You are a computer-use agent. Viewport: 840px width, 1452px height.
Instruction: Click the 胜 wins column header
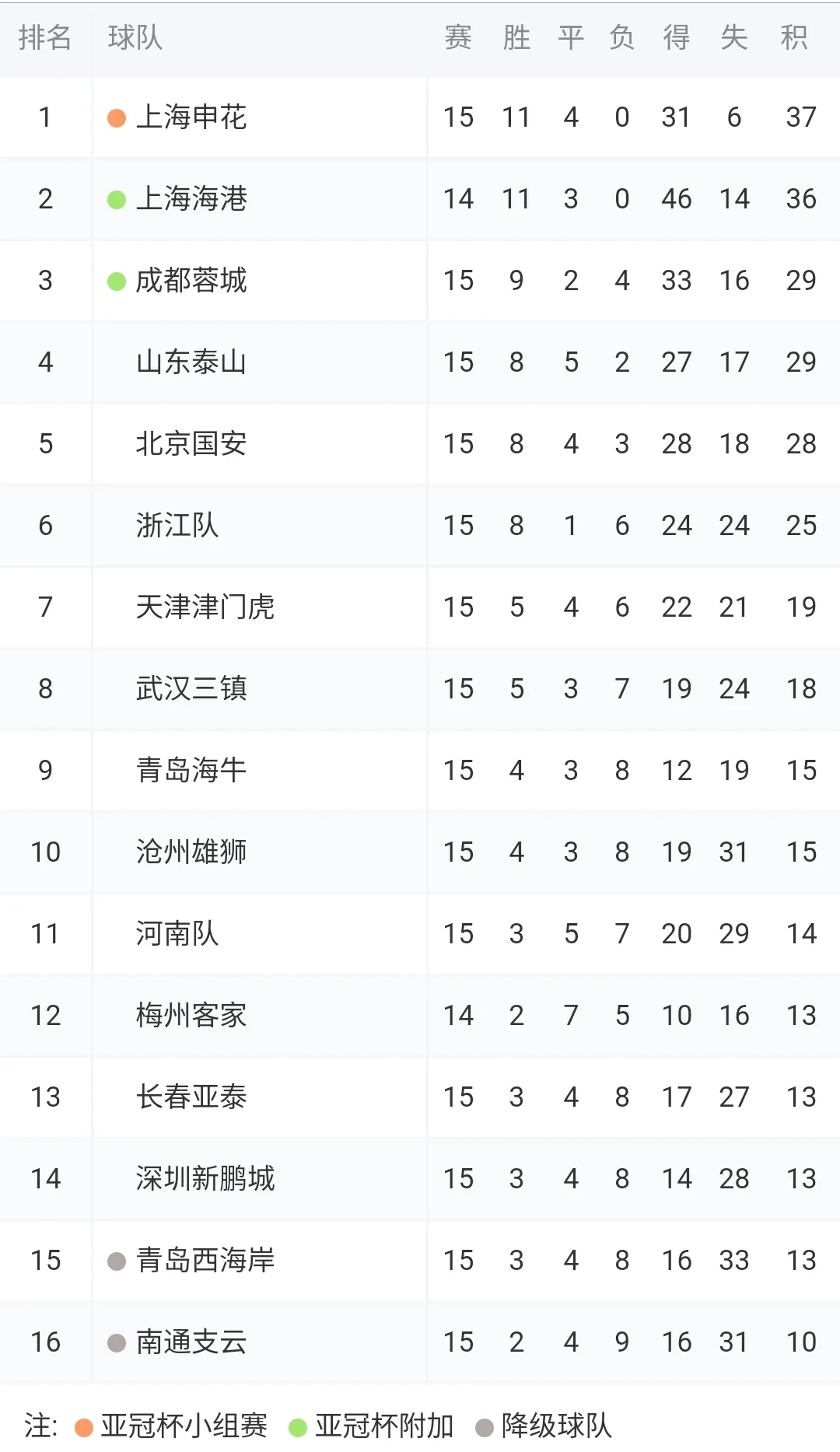[516, 37]
